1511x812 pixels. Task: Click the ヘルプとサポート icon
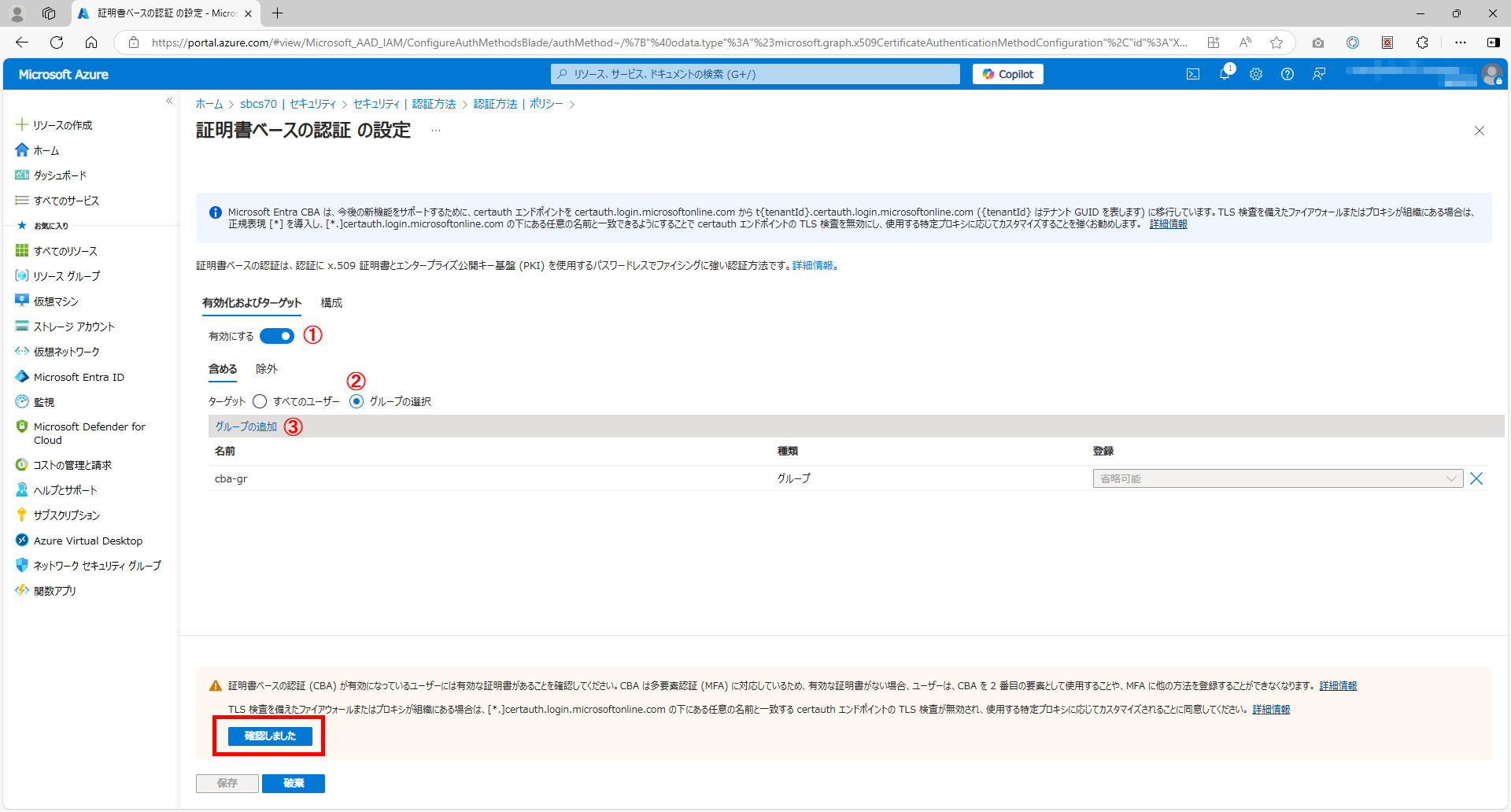22,489
